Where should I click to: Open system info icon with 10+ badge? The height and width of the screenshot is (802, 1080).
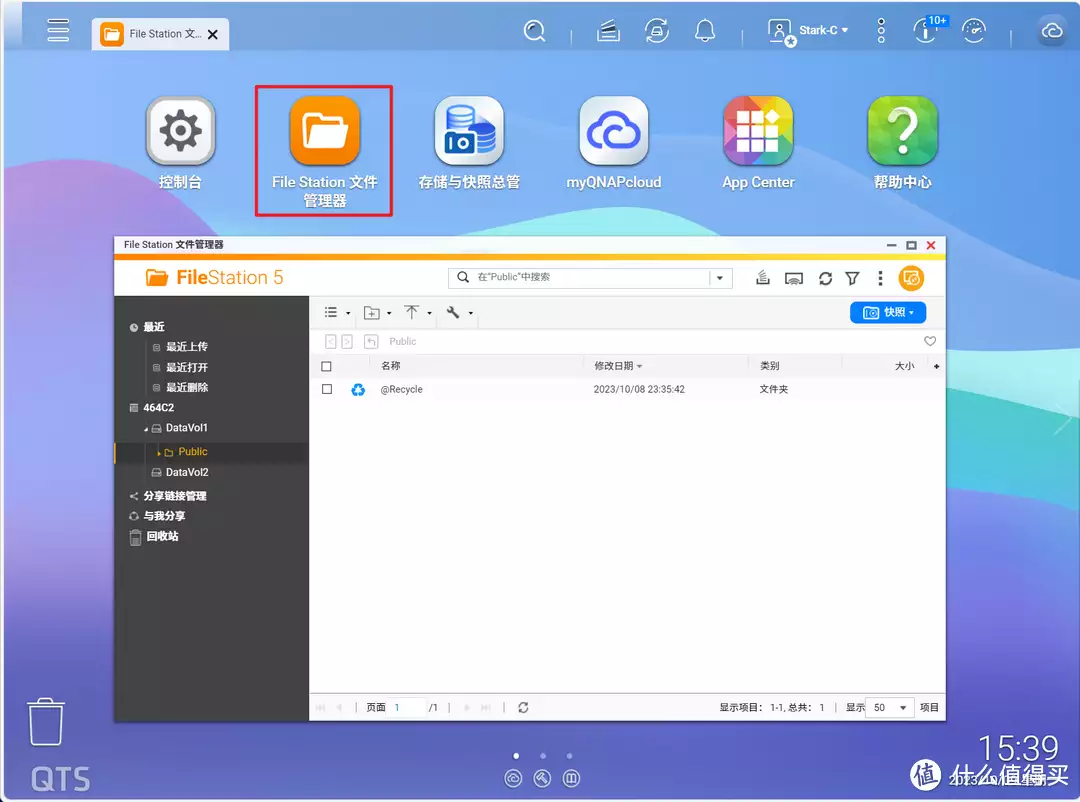[928, 30]
